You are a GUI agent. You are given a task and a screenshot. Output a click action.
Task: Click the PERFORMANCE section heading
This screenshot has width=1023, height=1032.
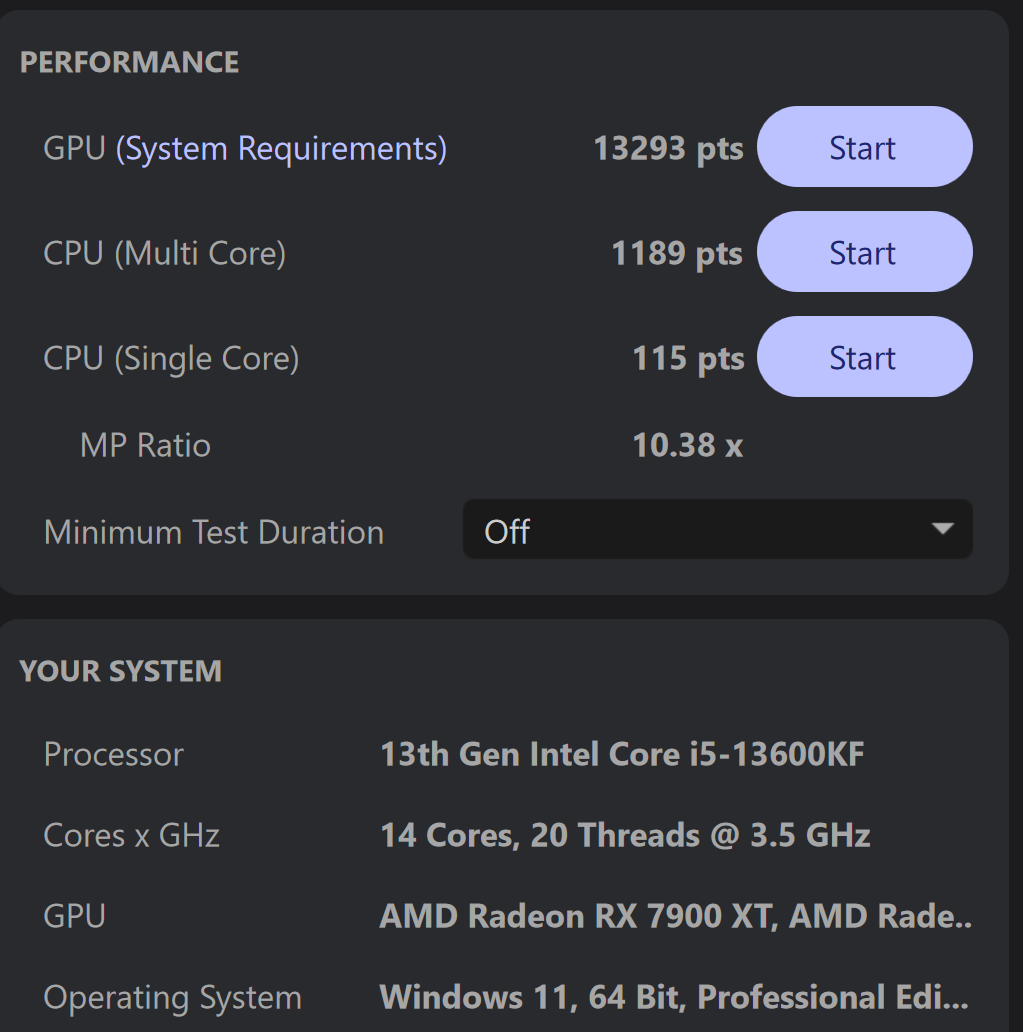click(x=129, y=62)
